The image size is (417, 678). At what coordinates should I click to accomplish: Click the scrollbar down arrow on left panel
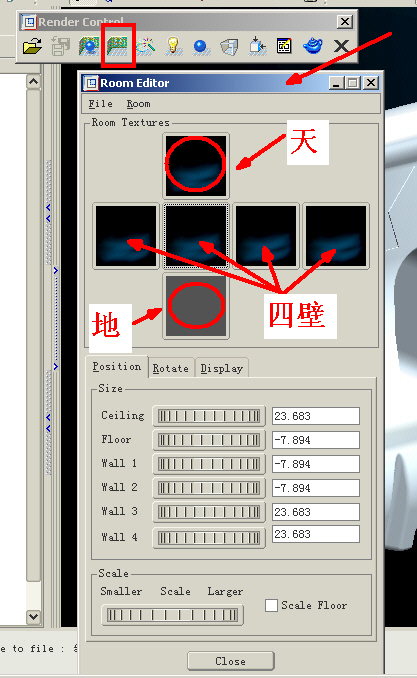coord(34,616)
